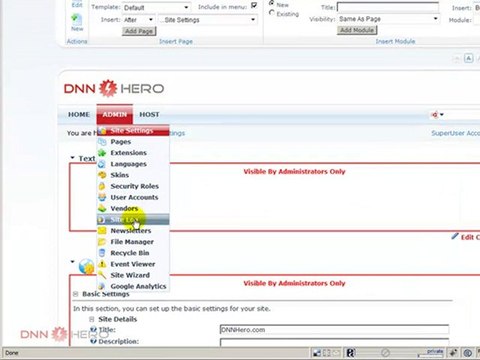The height and width of the screenshot is (360, 480).
Task: Click the site Title field DNNHero.com
Action: [x=334, y=329]
